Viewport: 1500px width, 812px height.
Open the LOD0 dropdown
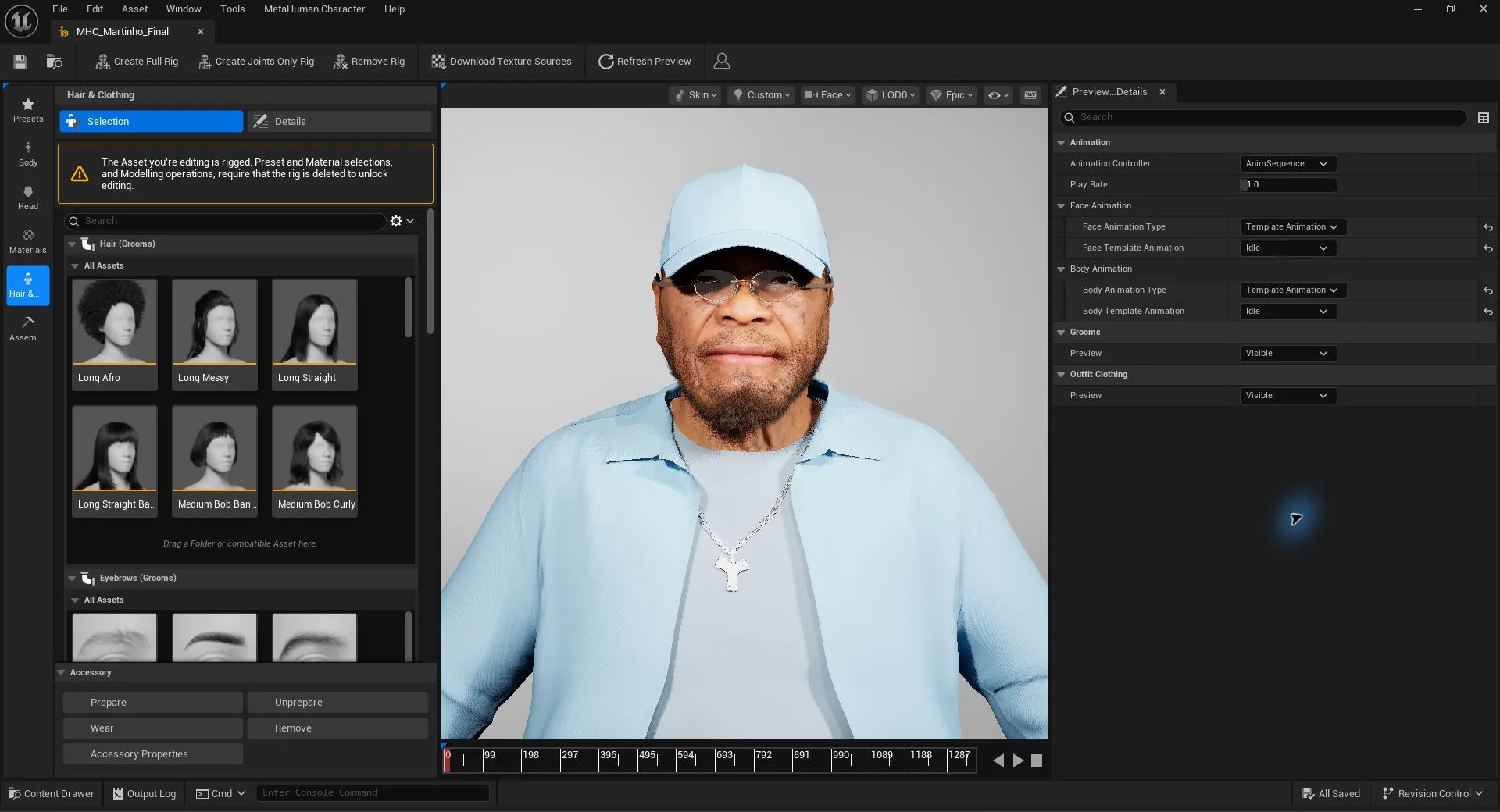click(x=890, y=95)
